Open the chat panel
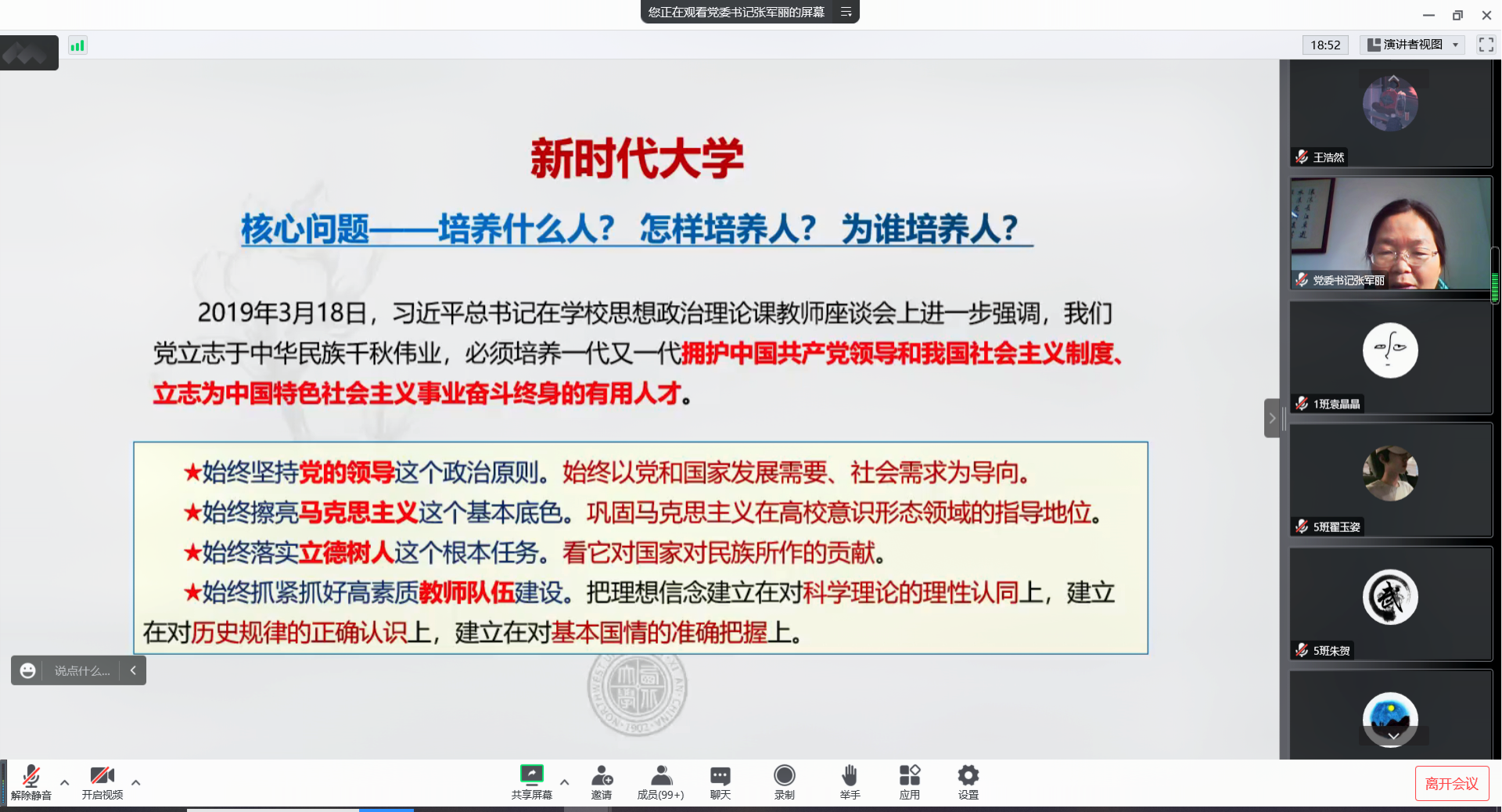The height and width of the screenshot is (812, 1502). click(720, 775)
